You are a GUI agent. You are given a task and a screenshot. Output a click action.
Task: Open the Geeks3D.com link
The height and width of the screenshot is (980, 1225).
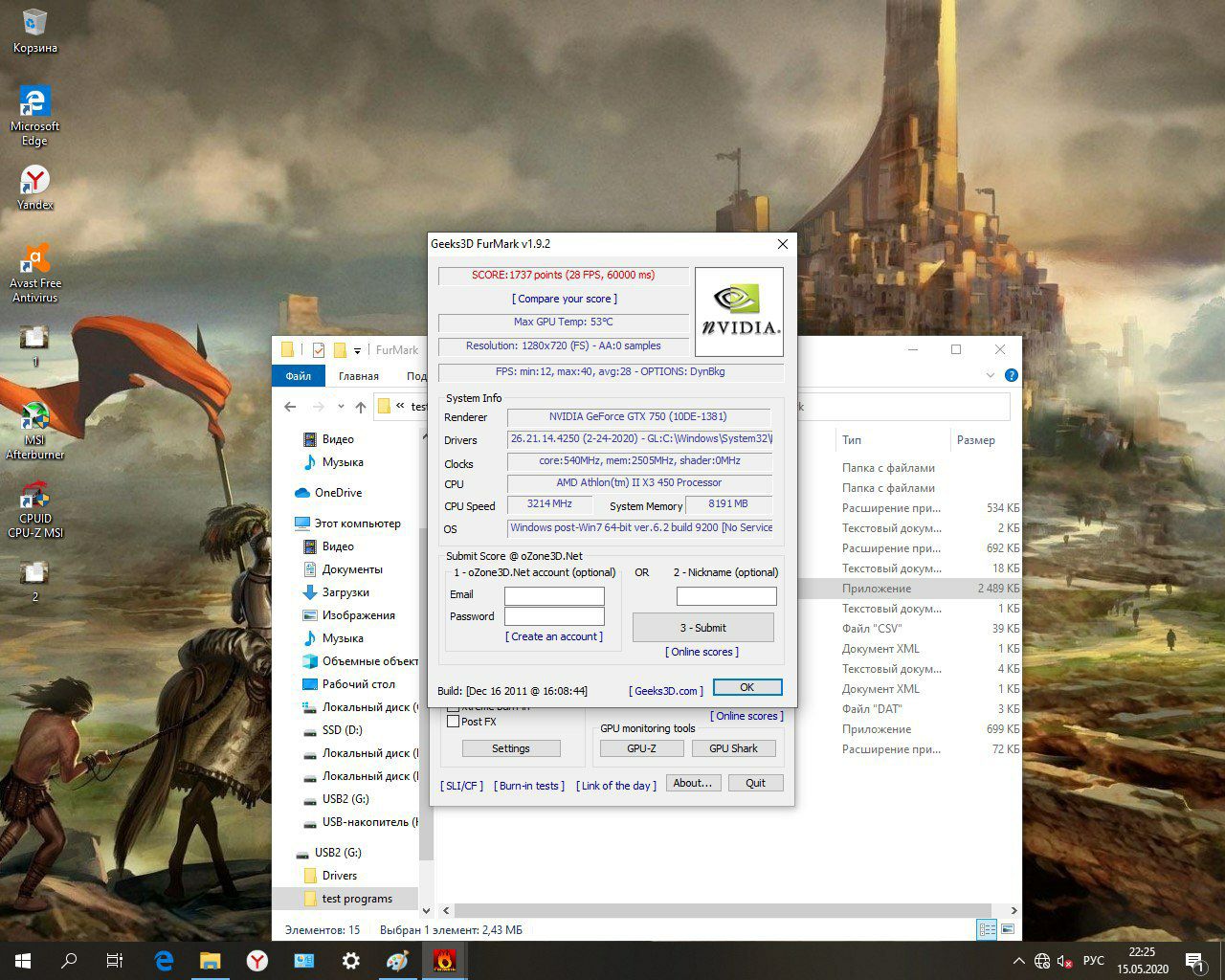[666, 691]
